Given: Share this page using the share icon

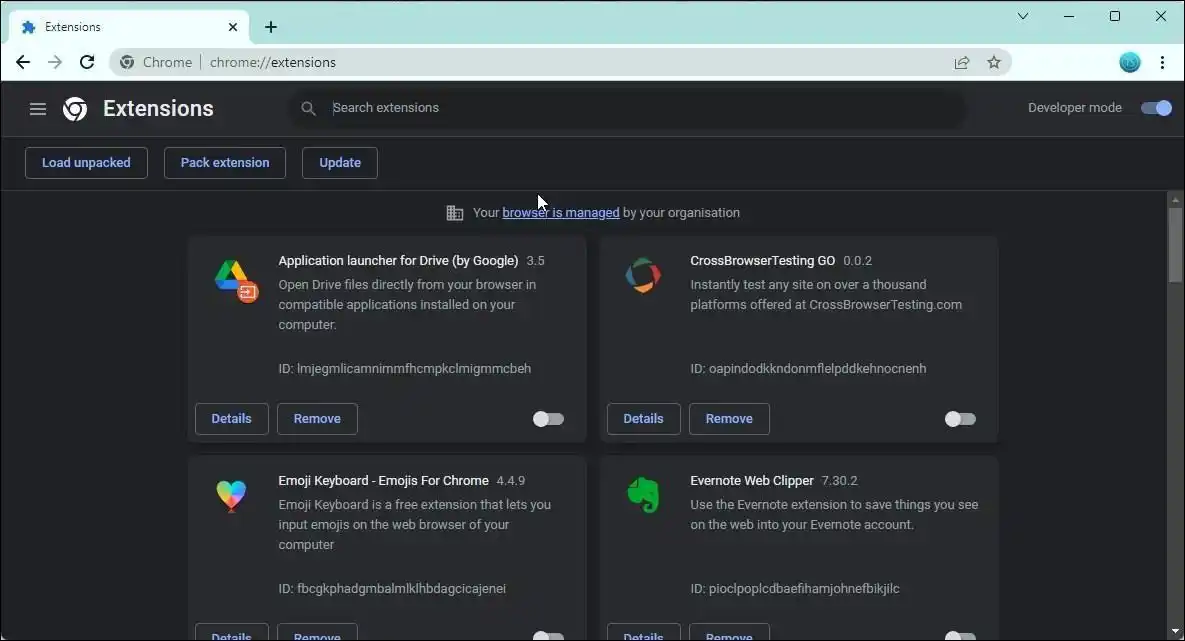Looking at the screenshot, I should coord(961,62).
